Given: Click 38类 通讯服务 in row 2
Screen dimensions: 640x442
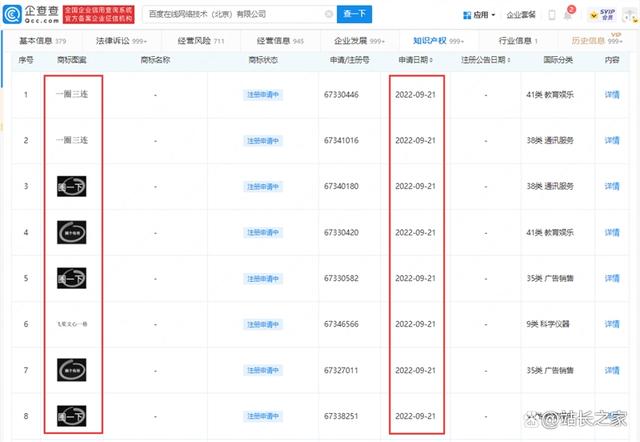Looking at the screenshot, I should coord(550,140).
